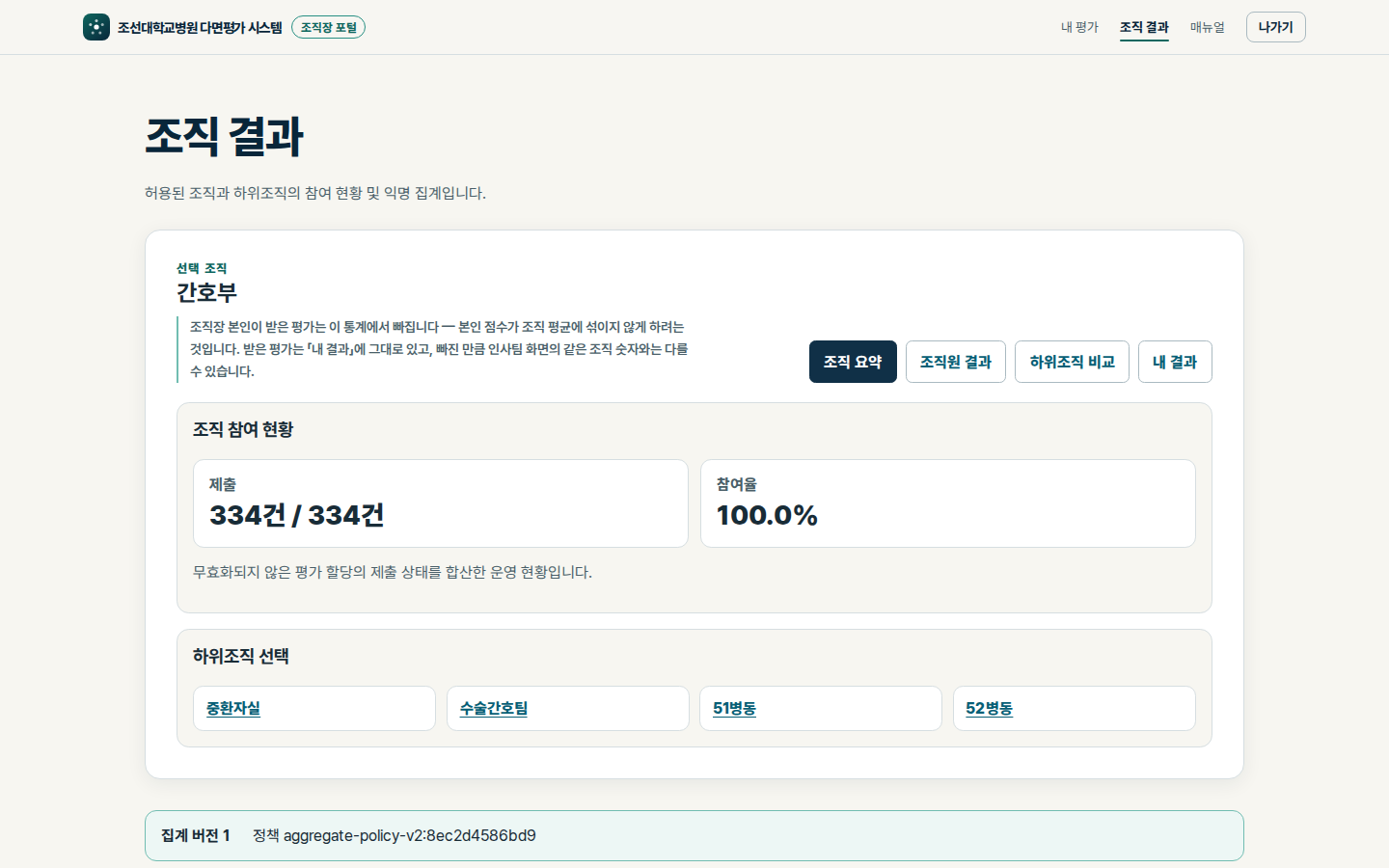The image size is (1389, 868).
Task: Open the 하위조직 비교 tab
Action: tap(1072, 362)
